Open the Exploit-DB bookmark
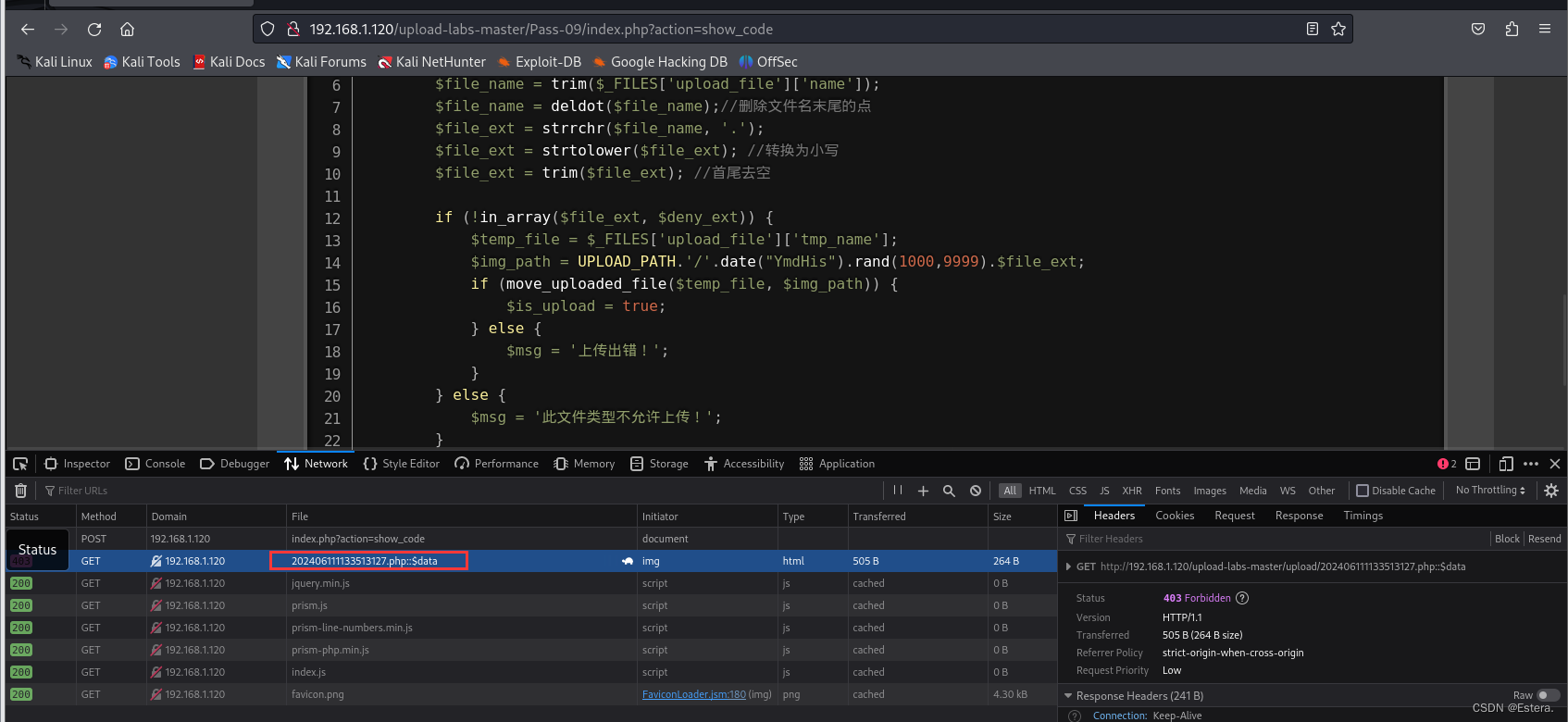The width and height of the screenshot is (1568, 722). click(x=540, y=62)
